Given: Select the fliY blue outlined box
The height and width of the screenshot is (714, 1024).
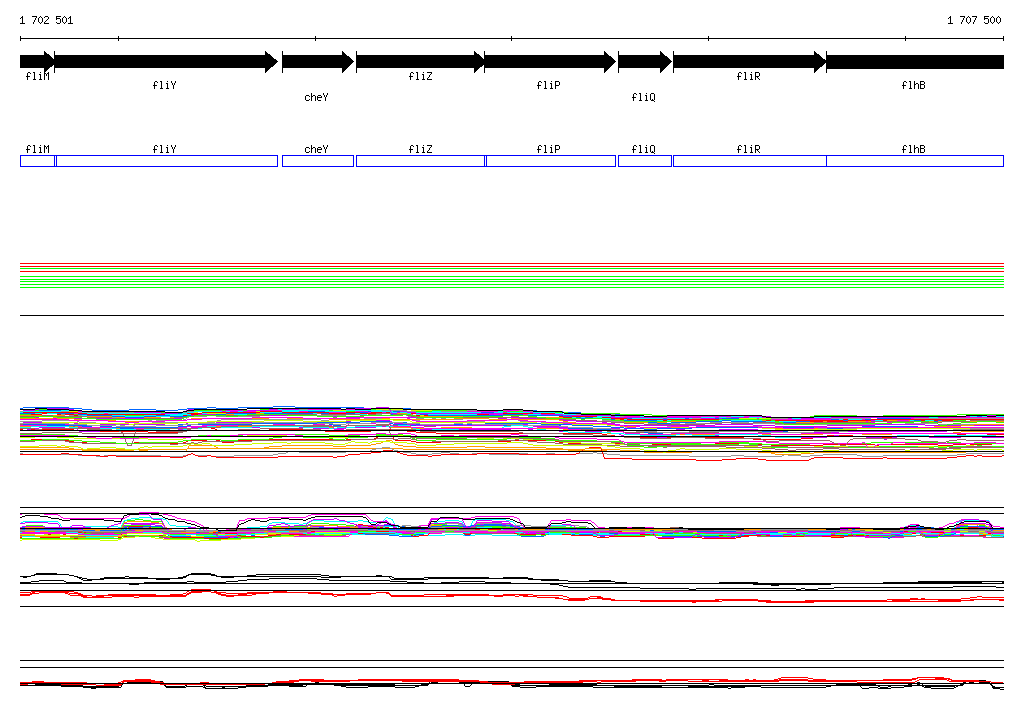Looking at the screenshot, I should (x=167, y=161).
